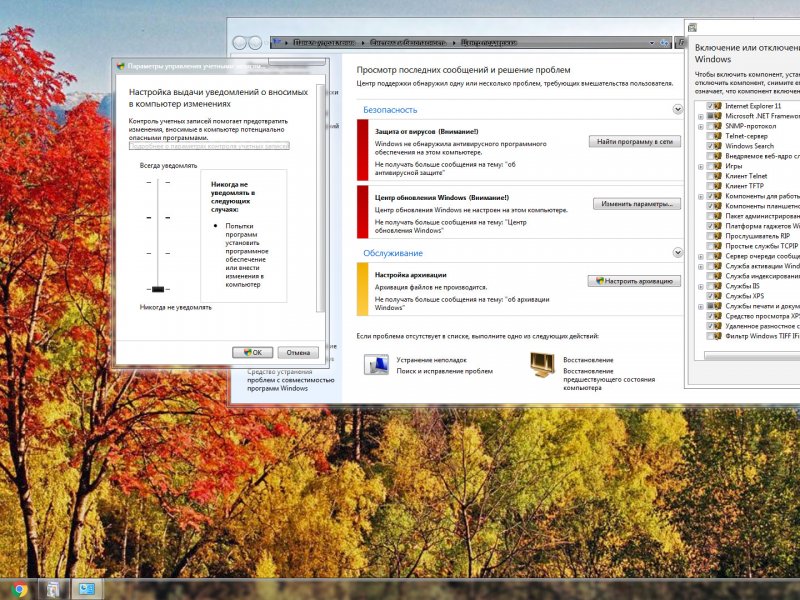Screen dimensions: 800x600
Task: Click Настроить архивацию button
Action: 634,281
